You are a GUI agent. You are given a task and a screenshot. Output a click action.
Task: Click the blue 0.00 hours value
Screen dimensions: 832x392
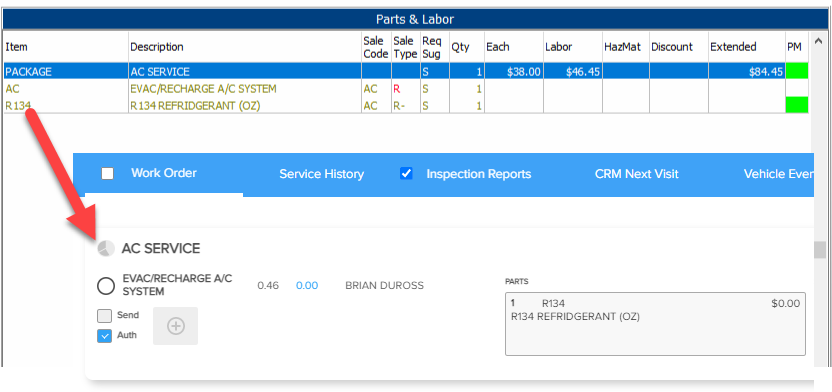[307, 286]
